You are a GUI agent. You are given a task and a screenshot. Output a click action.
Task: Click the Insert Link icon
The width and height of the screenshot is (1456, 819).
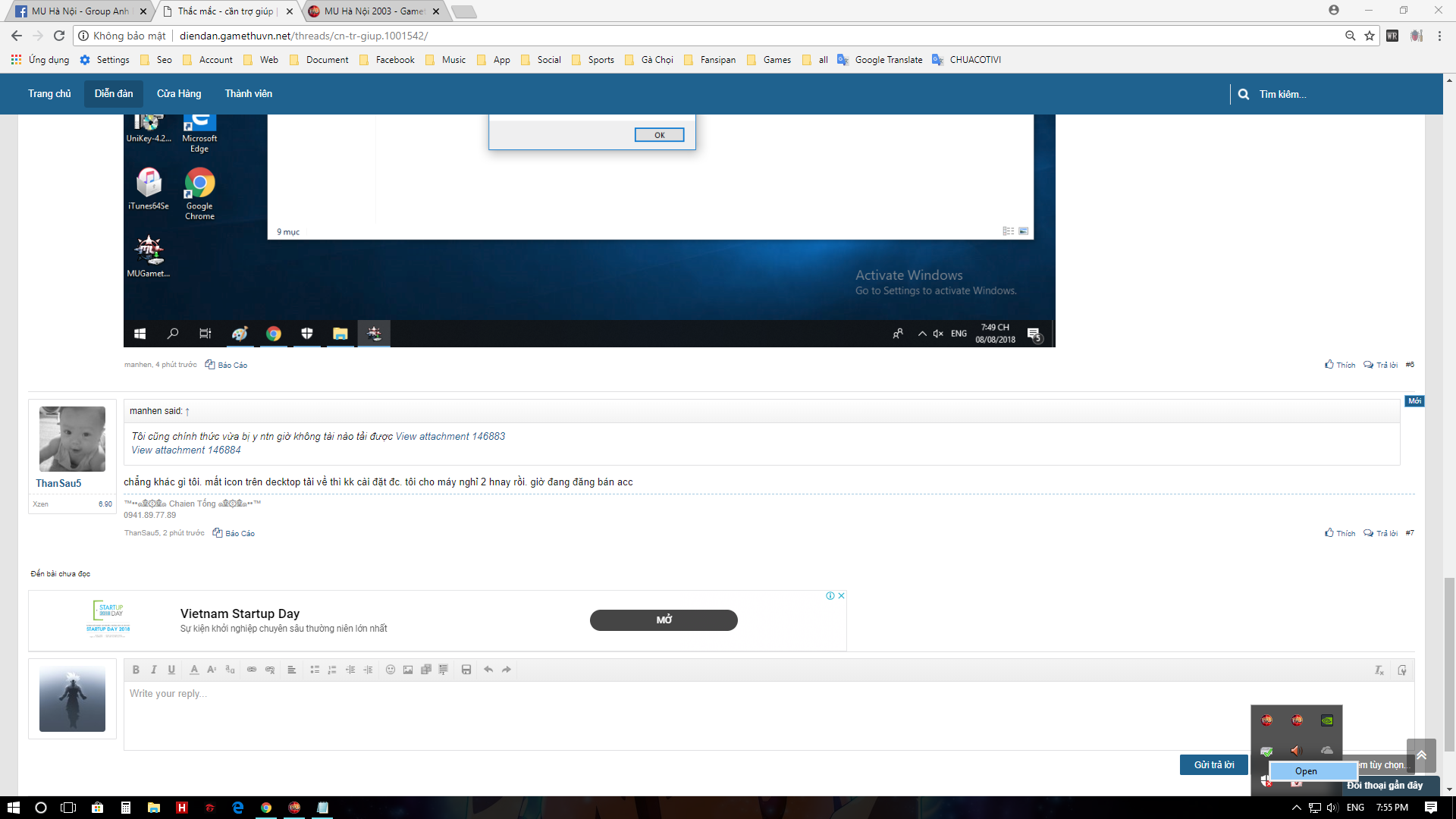(x=252, y=668)
